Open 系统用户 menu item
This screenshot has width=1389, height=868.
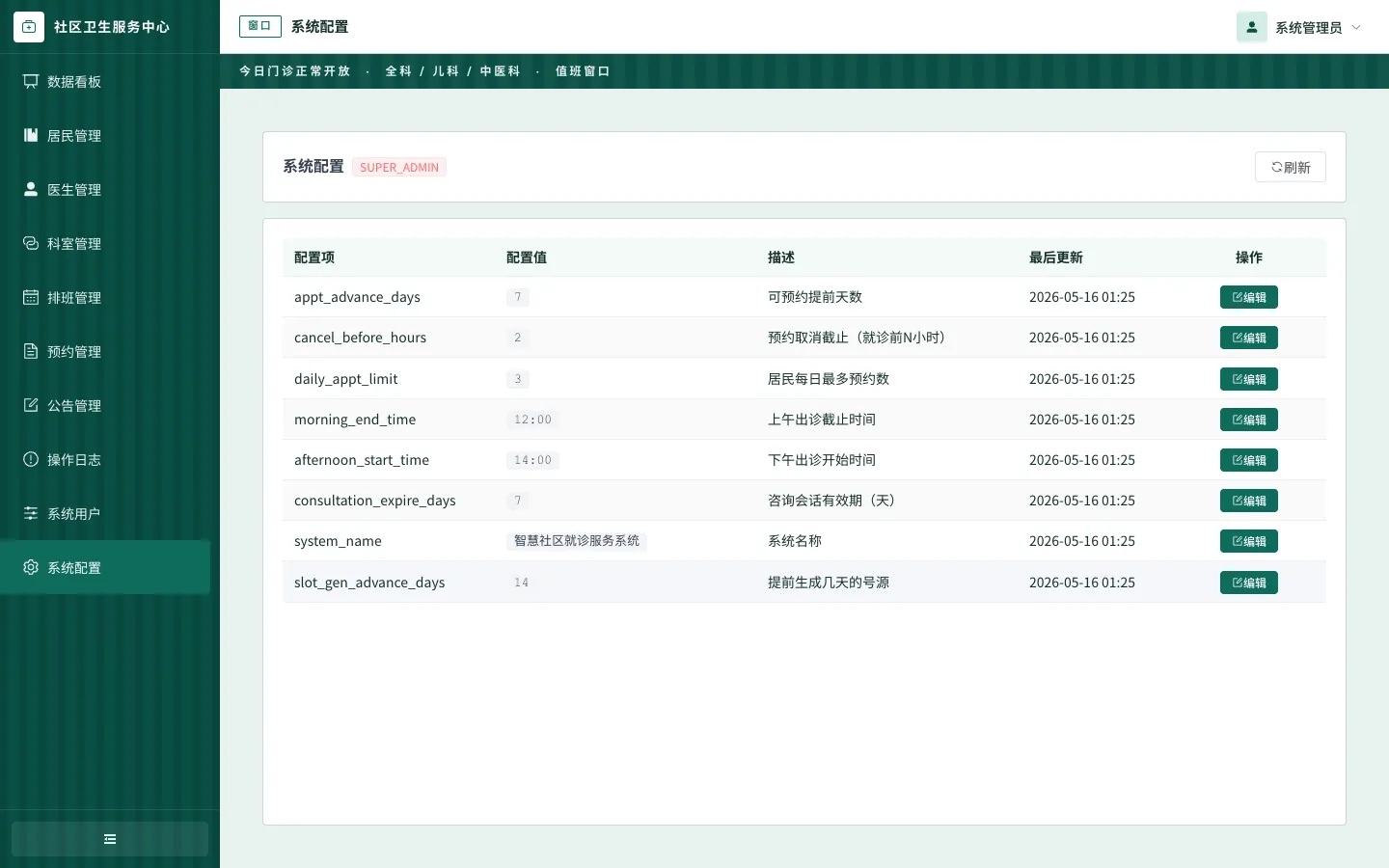105,514
